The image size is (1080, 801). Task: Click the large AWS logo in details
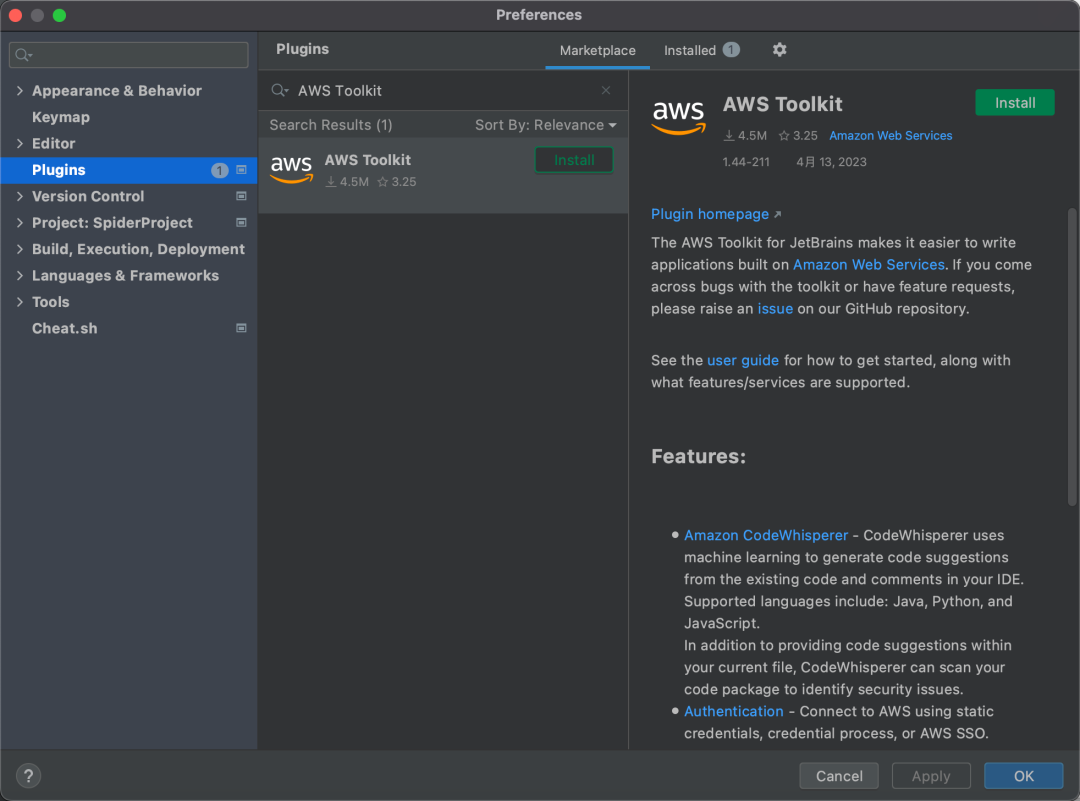[x=679, y=117]
